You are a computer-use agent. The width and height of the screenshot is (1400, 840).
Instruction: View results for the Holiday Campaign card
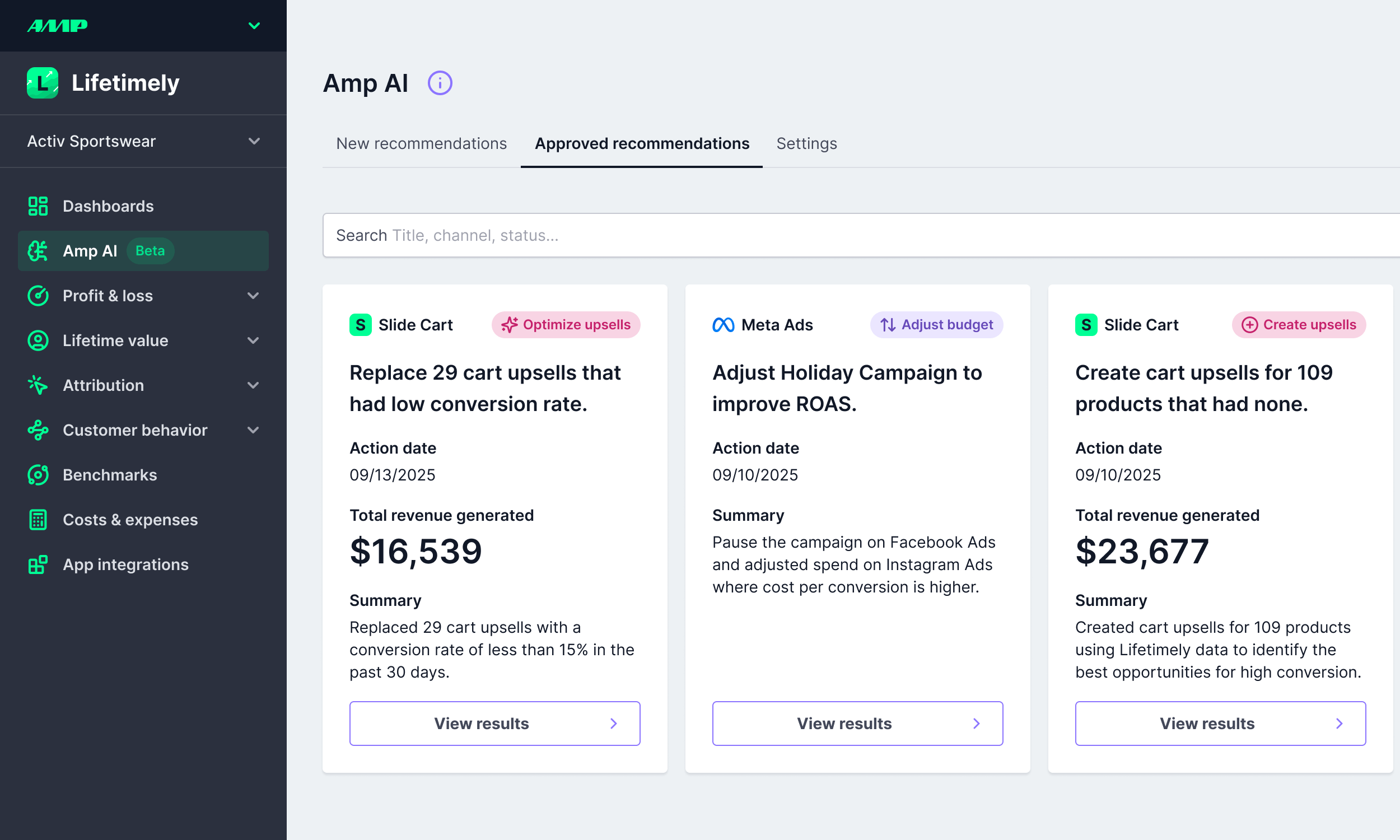857,724
